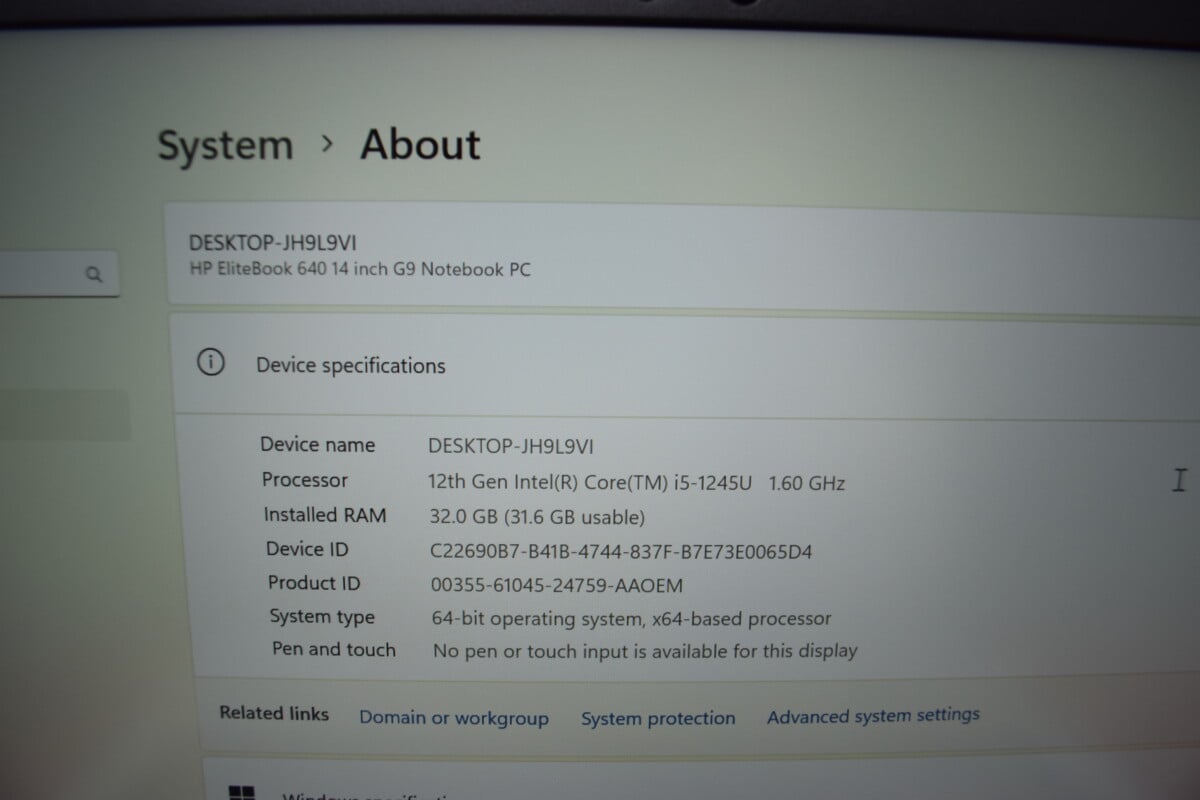Select the Product ID value 00355-61045-24759-AAOEM
This screenshot has width=1200, height=800.
[557, 585]
